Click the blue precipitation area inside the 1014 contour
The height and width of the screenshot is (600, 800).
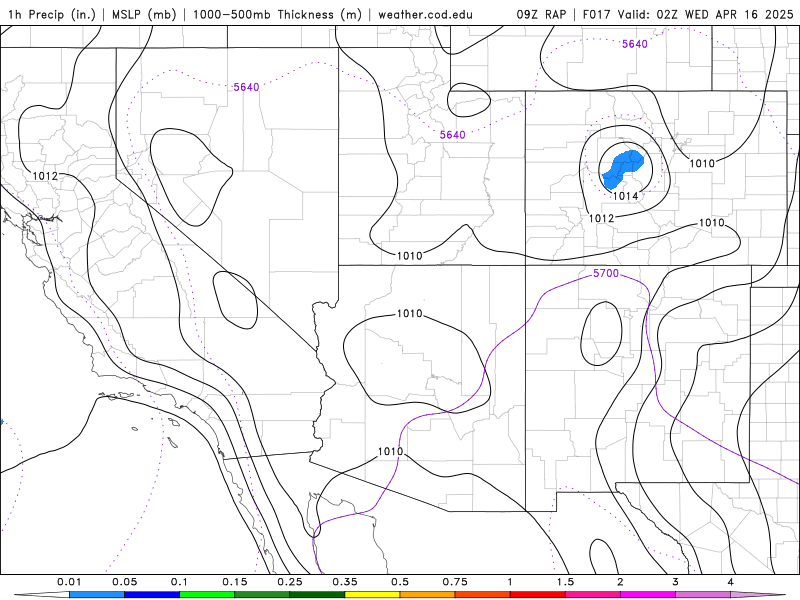[622, 168]
